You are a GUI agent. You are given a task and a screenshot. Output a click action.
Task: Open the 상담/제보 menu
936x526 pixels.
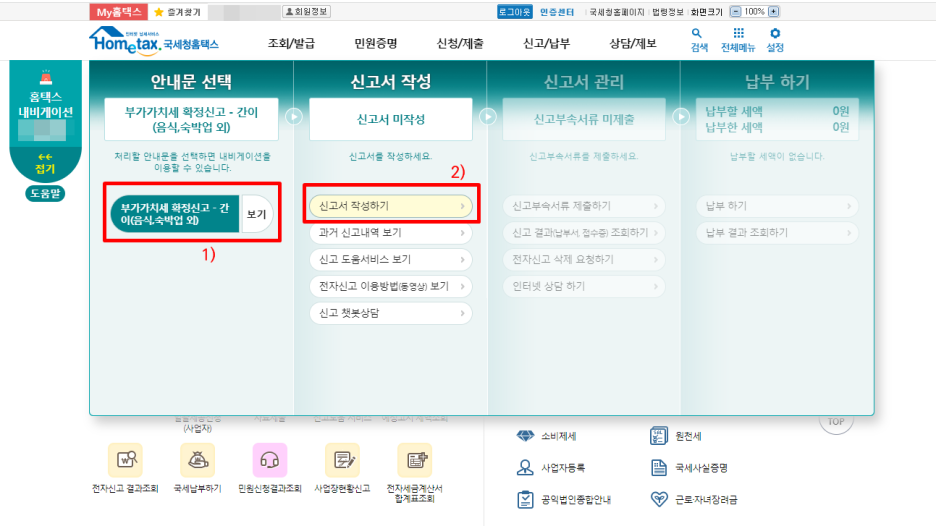(633, 43)
